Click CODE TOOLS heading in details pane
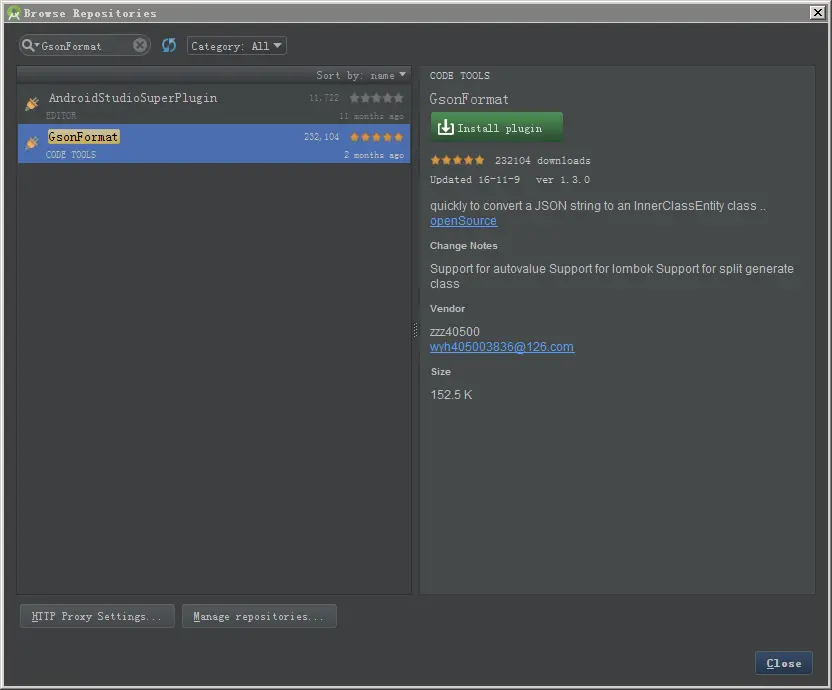This screenshot has height=690, width=832. pos(460,75)
